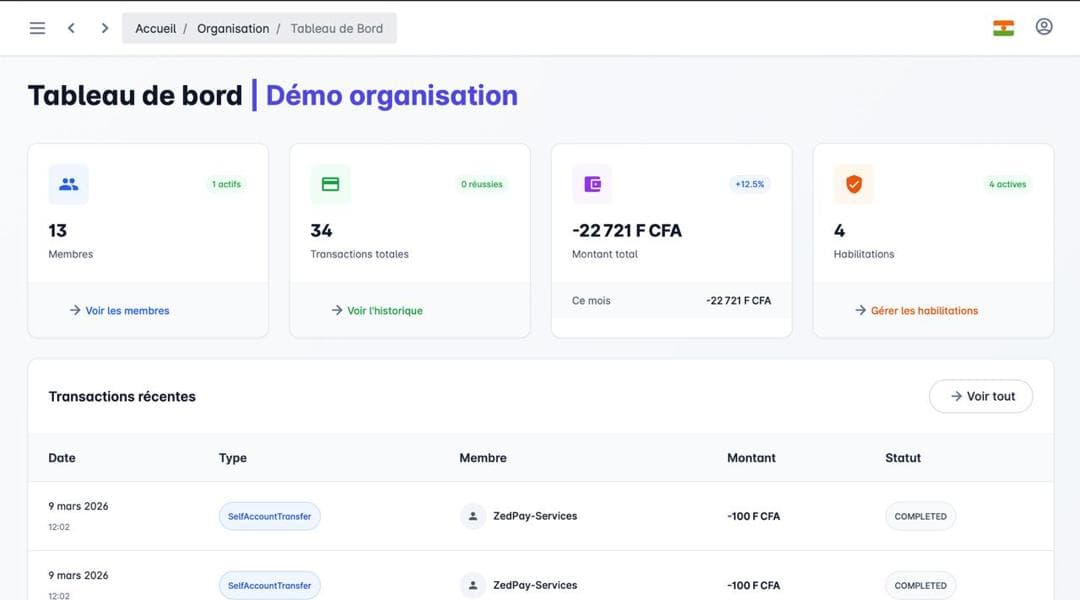Click Tableau de Bord breadcrumb item

tap(336, 28)
